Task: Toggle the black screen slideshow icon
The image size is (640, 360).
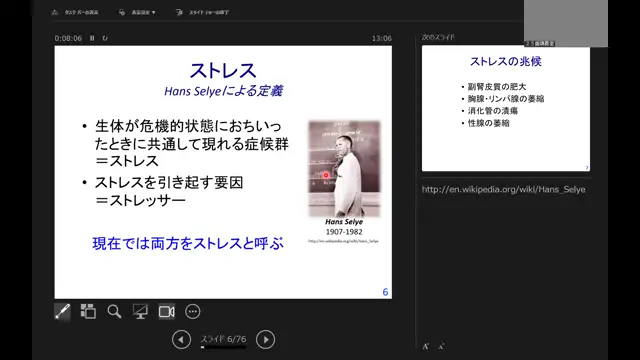Action: point(140,312)
